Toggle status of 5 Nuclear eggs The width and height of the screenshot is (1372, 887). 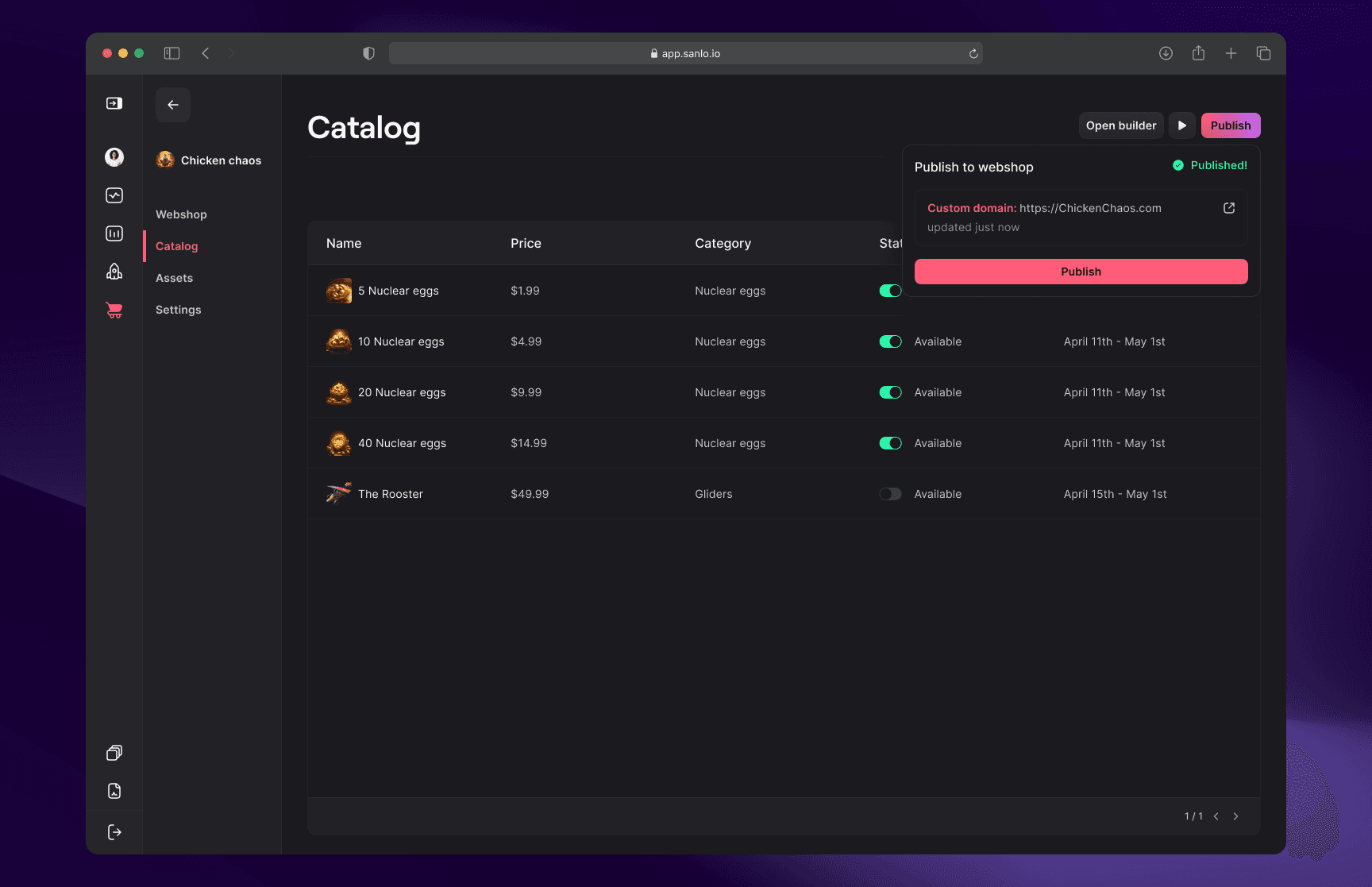pyautogui.click(x=890, y=291)
